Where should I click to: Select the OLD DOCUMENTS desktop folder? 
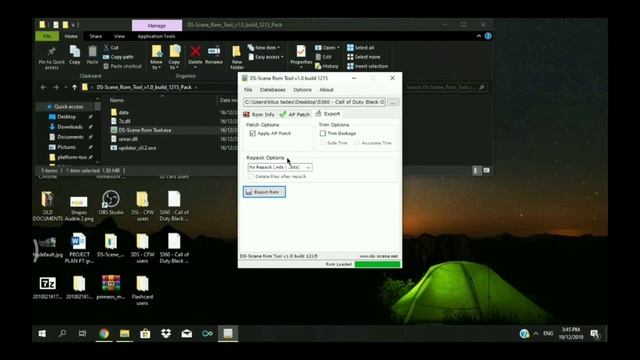[x=48, y=206]
